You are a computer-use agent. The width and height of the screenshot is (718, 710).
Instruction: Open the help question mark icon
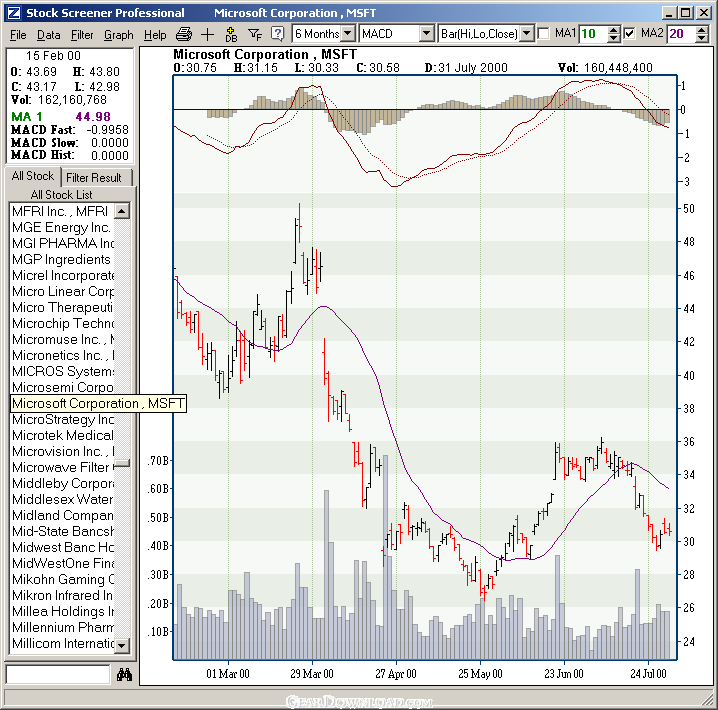pyautogui.click(x=277, y=34)
